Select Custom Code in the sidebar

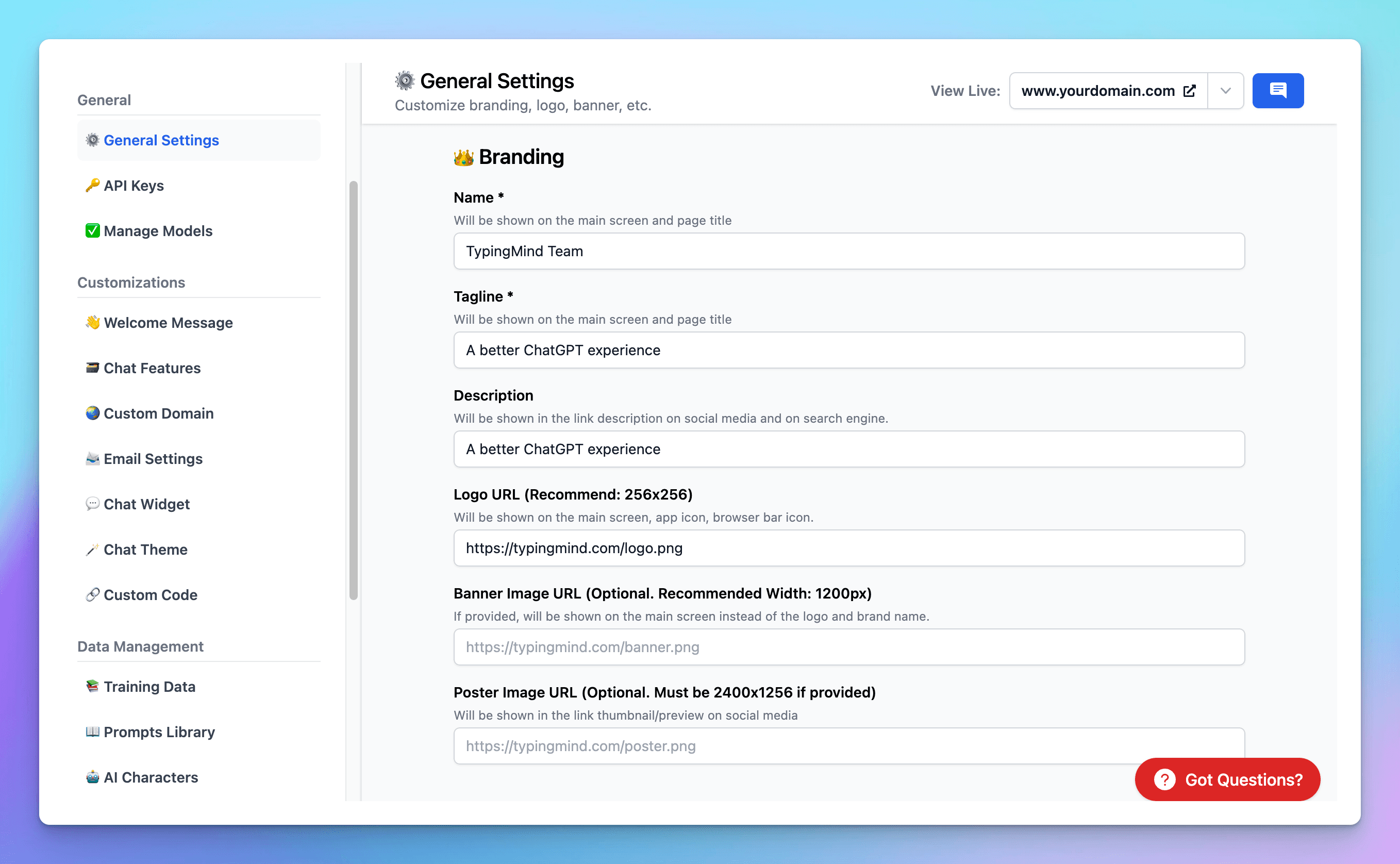click(150, 595)
